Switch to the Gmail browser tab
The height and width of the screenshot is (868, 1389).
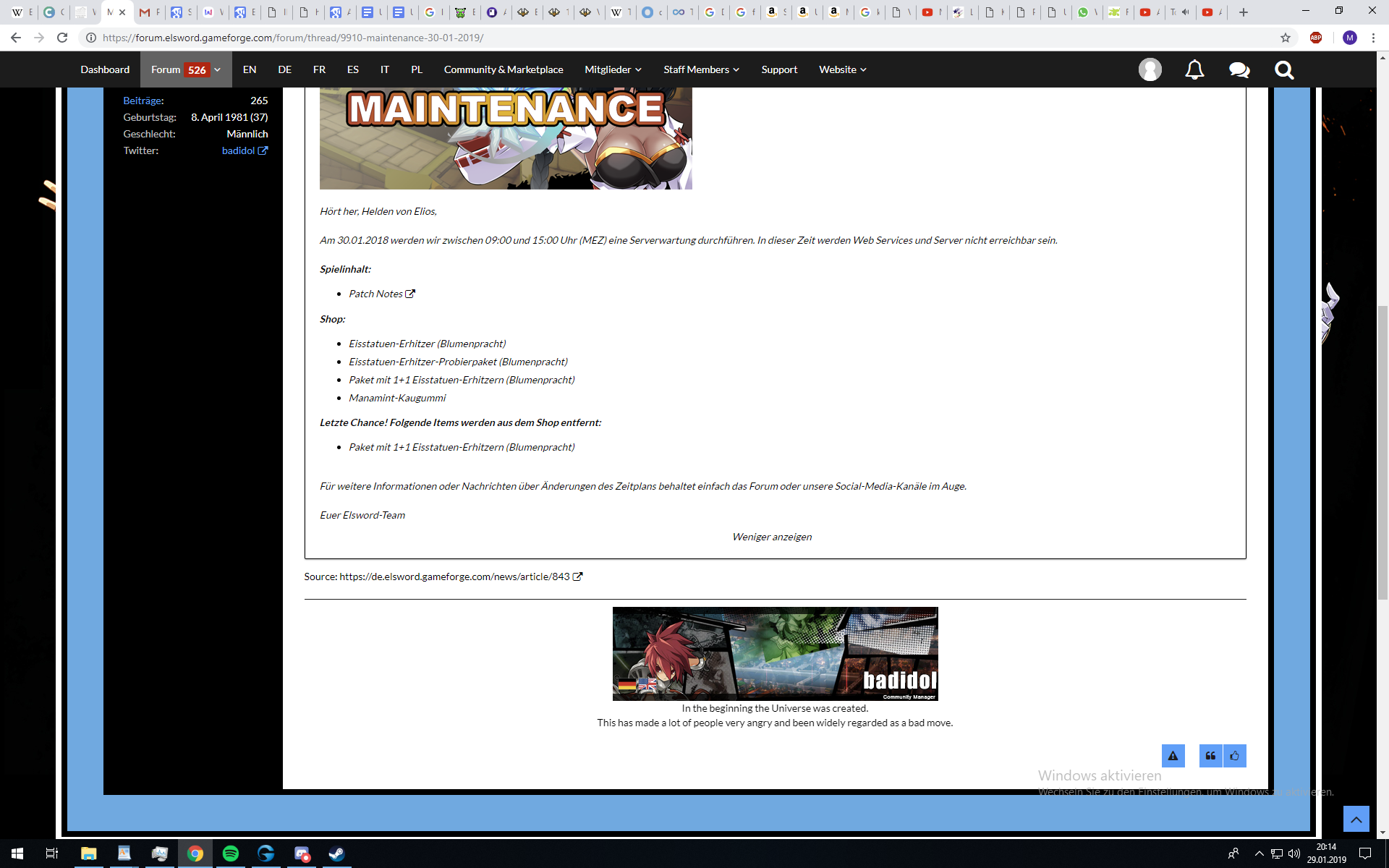coord(148,12)
